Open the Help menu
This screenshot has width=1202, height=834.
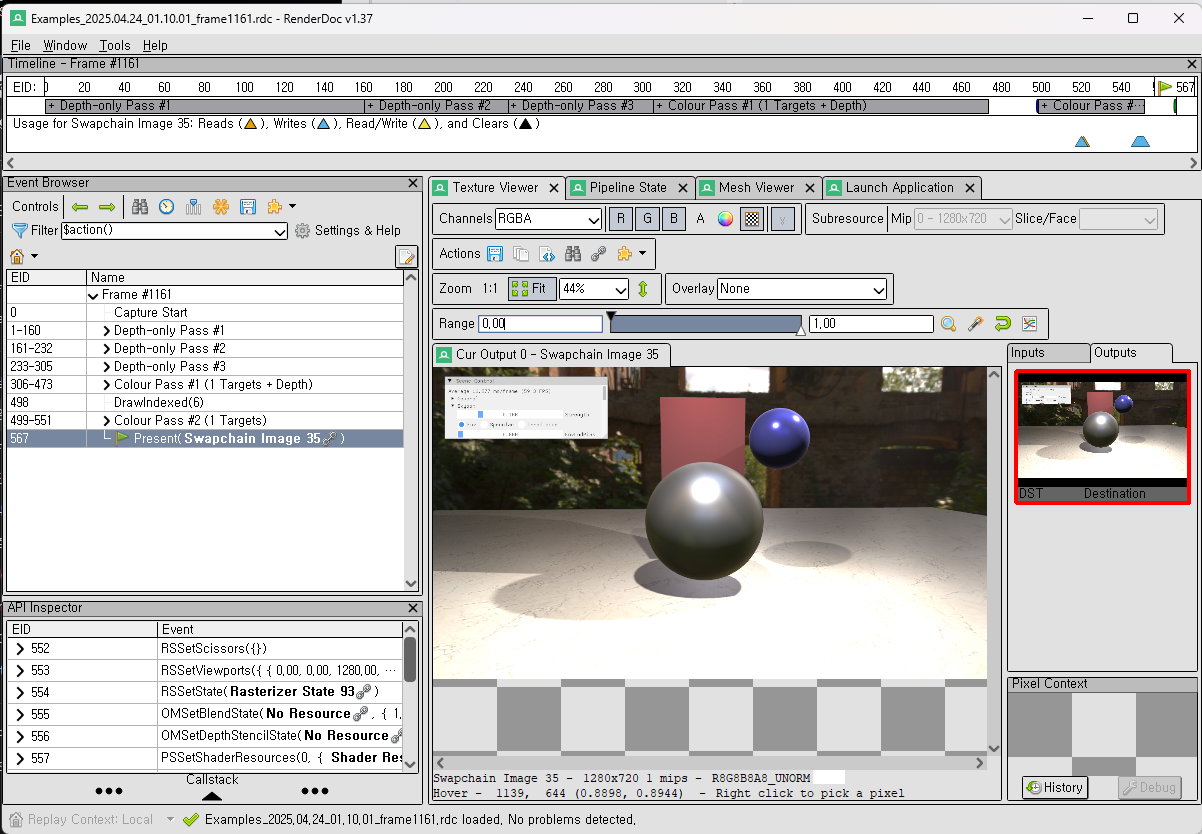(x=155, y=45)
